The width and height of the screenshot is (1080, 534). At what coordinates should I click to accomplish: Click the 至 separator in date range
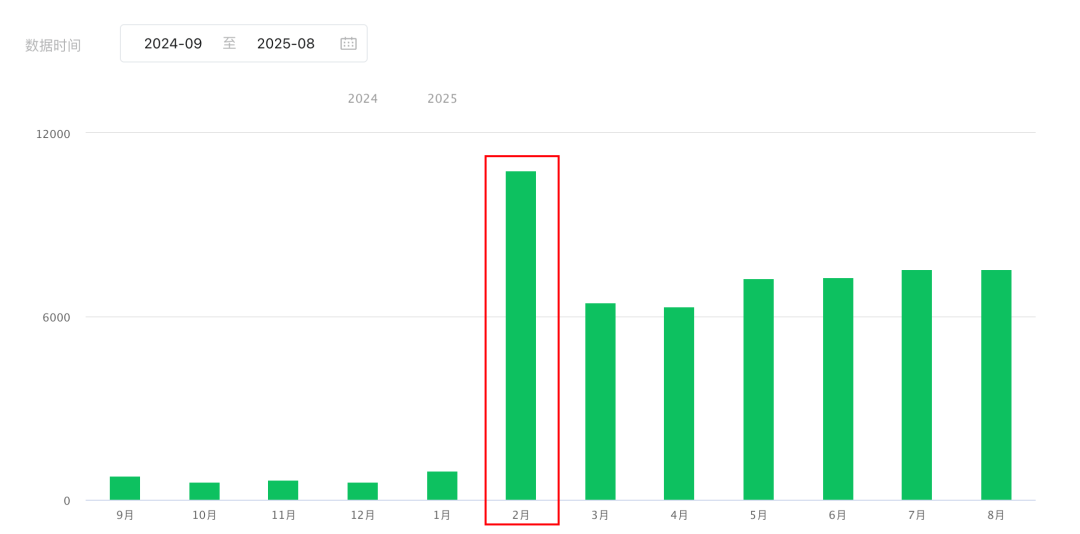[229, 43]
